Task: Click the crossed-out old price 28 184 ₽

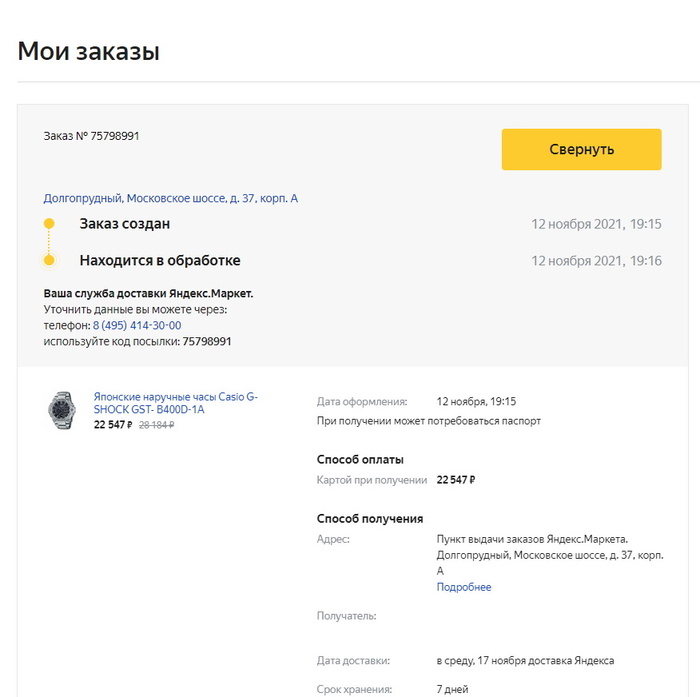Action: (156, 425)
